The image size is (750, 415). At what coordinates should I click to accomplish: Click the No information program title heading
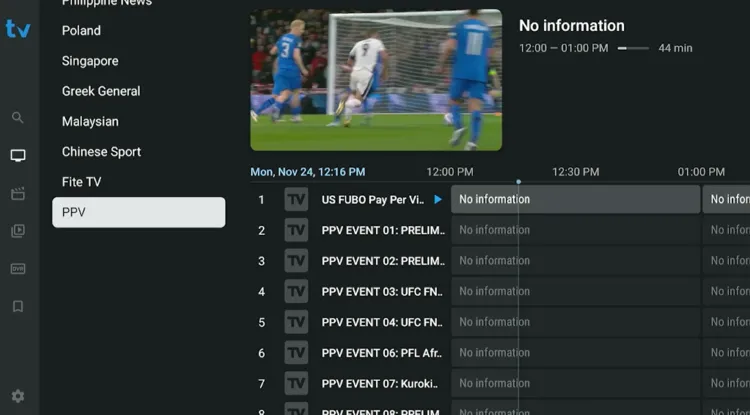[x=572, y=26]
